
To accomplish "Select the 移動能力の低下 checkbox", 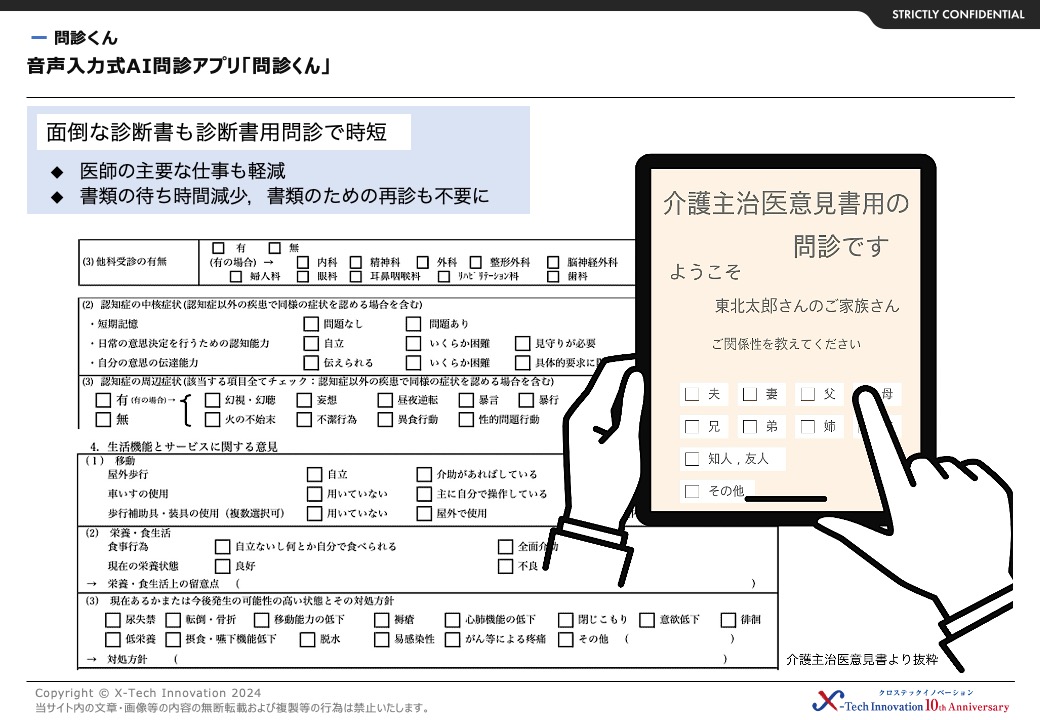I will point(261,620).
